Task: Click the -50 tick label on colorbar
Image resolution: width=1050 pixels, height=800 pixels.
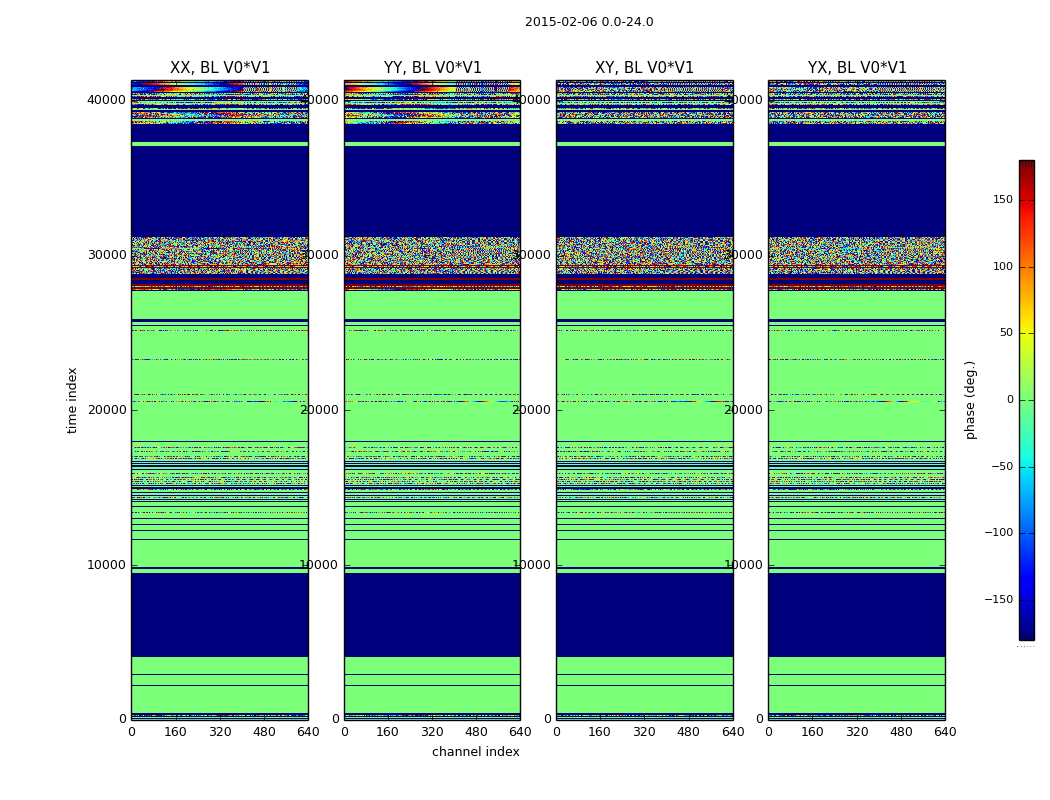Action: [1001, 467]
